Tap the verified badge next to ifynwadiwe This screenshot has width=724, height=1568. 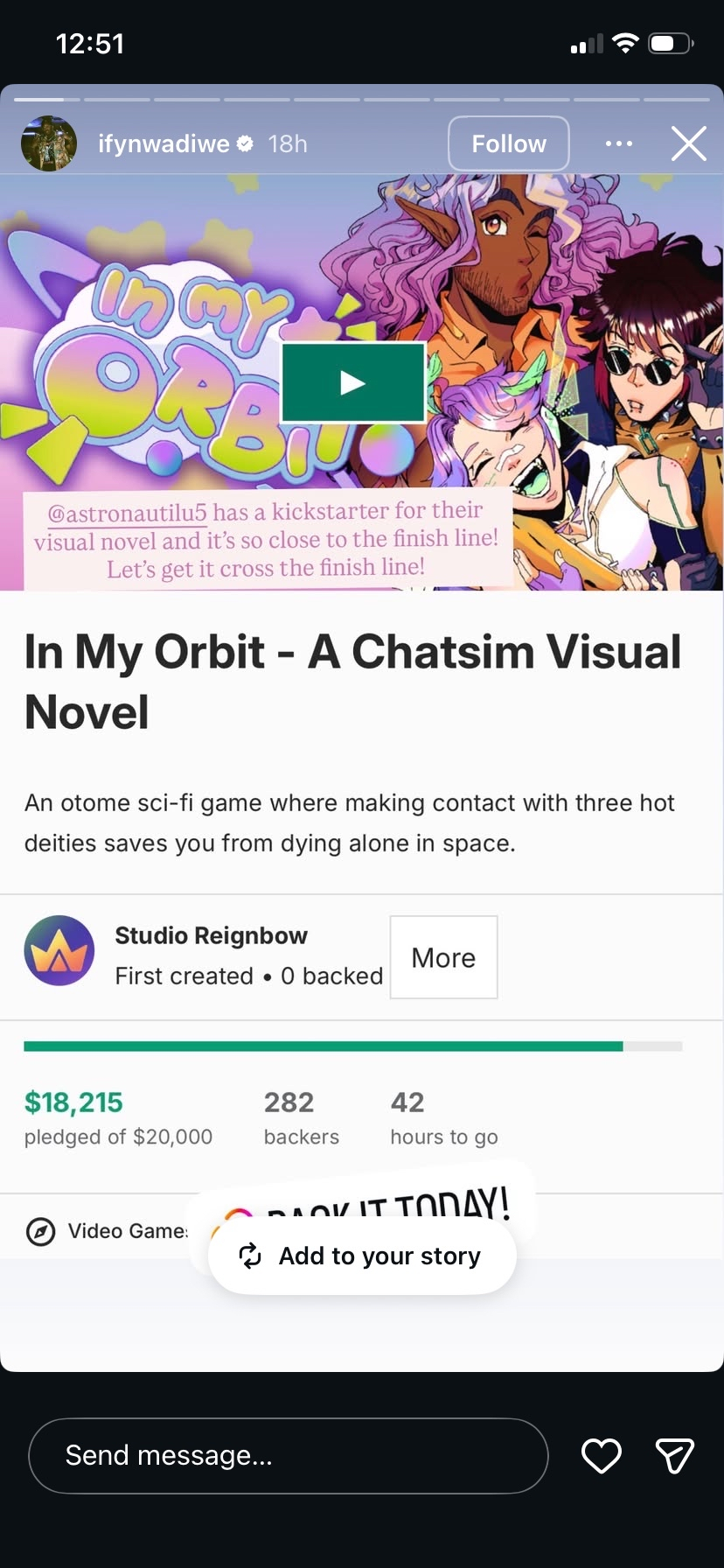246,143
